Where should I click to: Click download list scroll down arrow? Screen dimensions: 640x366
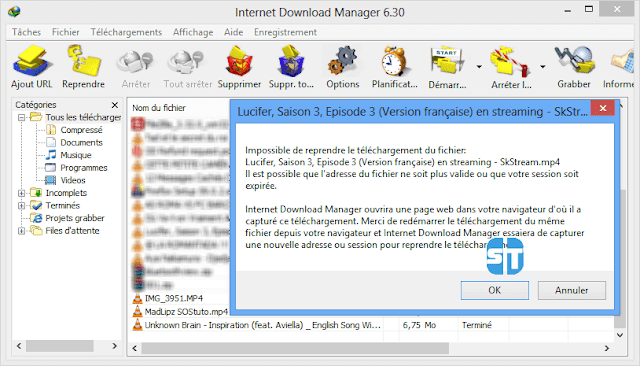(x=620, y=335)
